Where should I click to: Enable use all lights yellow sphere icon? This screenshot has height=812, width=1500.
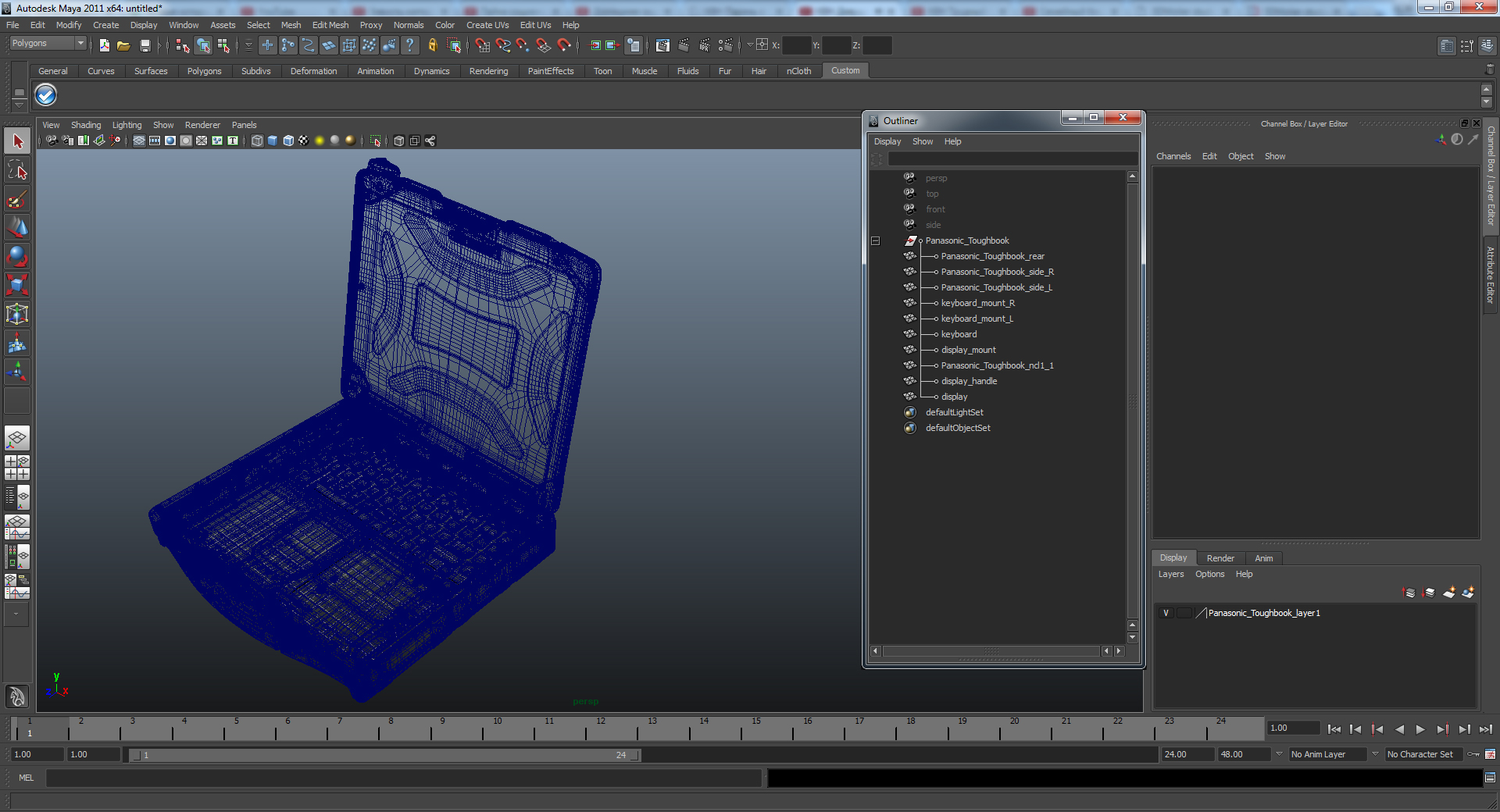(x=320, y=141)
